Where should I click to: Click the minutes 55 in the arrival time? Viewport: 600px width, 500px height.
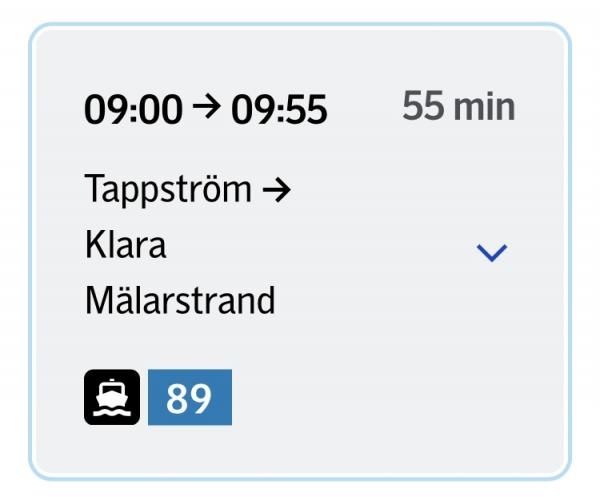(307, 110)
